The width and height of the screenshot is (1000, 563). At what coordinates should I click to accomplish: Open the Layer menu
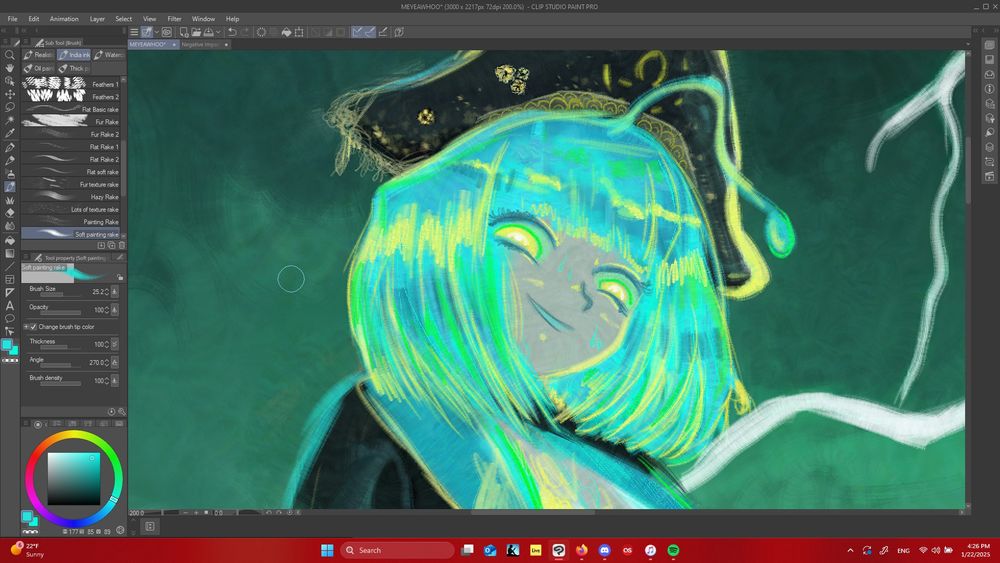tap(97, 19)
